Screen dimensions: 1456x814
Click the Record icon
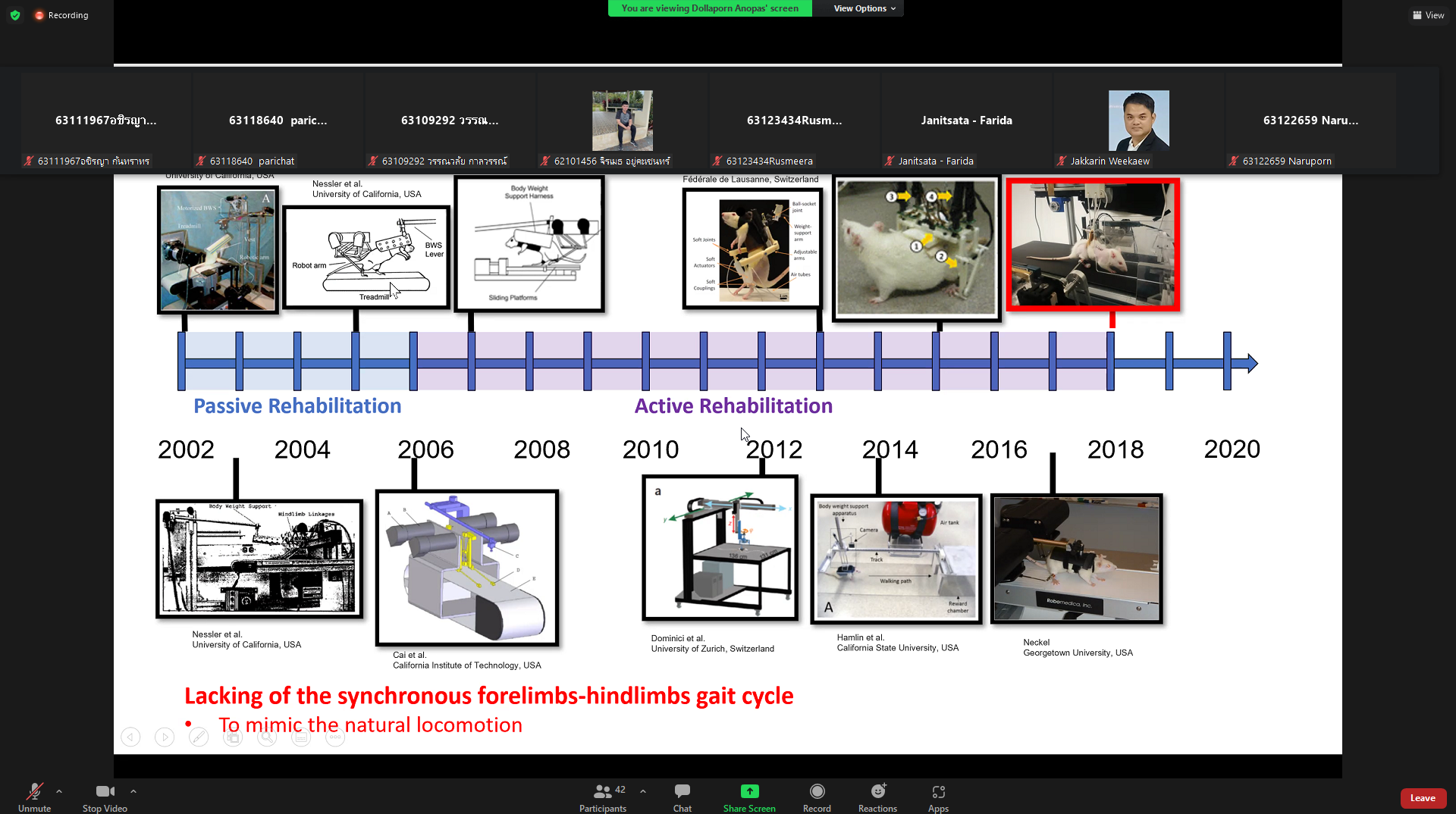(817, 791)
